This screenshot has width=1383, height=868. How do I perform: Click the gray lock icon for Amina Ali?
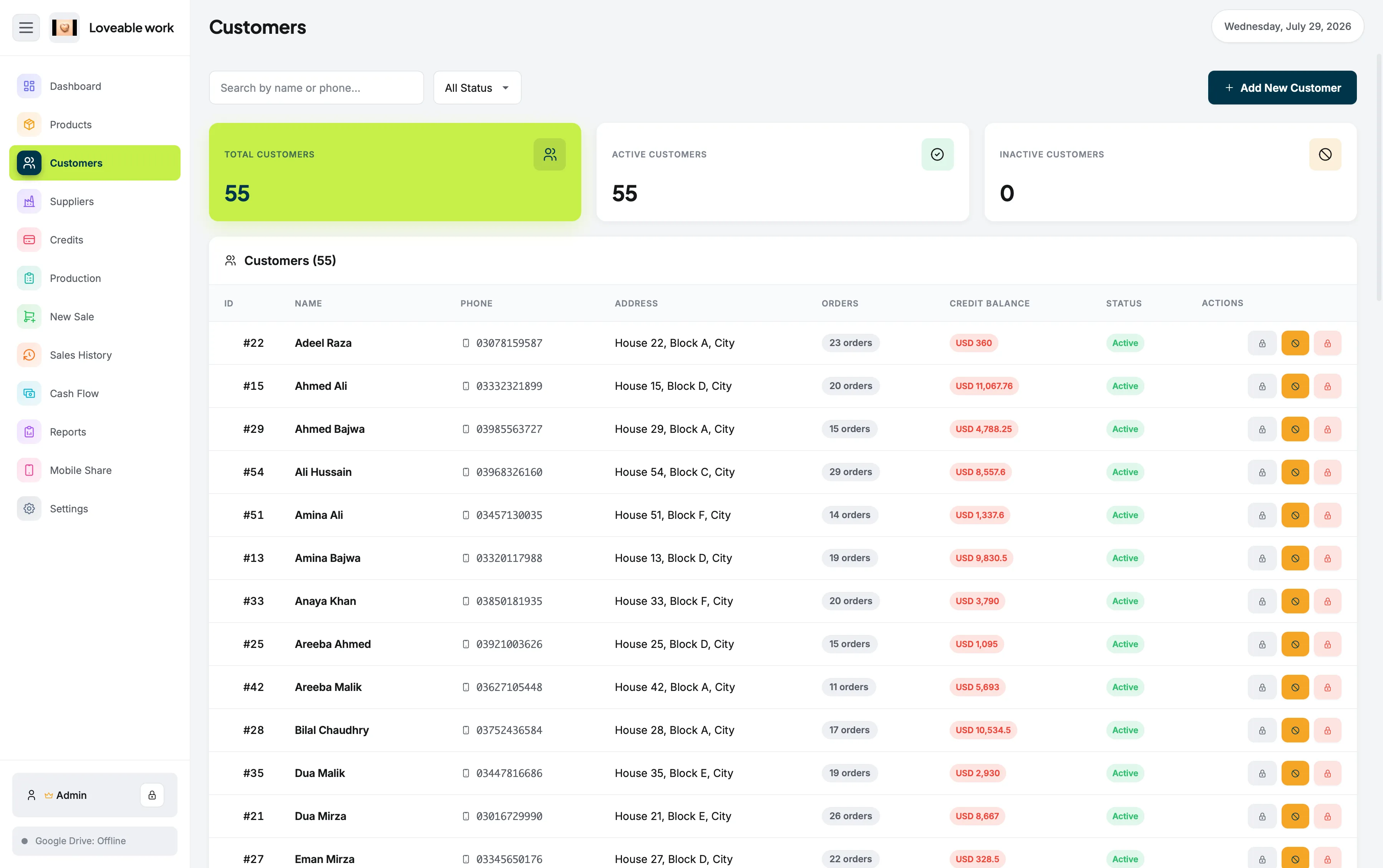(1262, 515)
